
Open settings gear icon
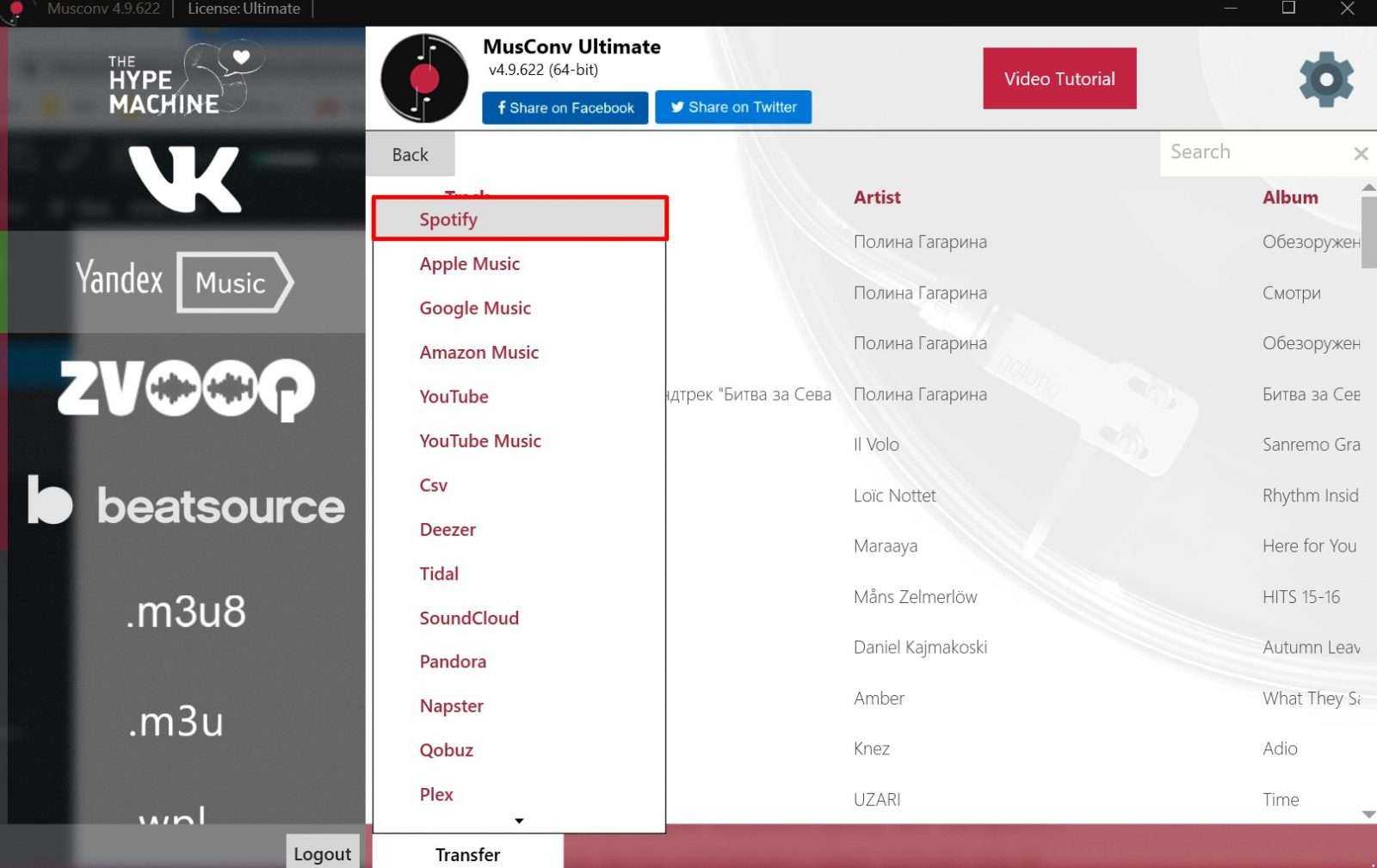coord(1326,79)
